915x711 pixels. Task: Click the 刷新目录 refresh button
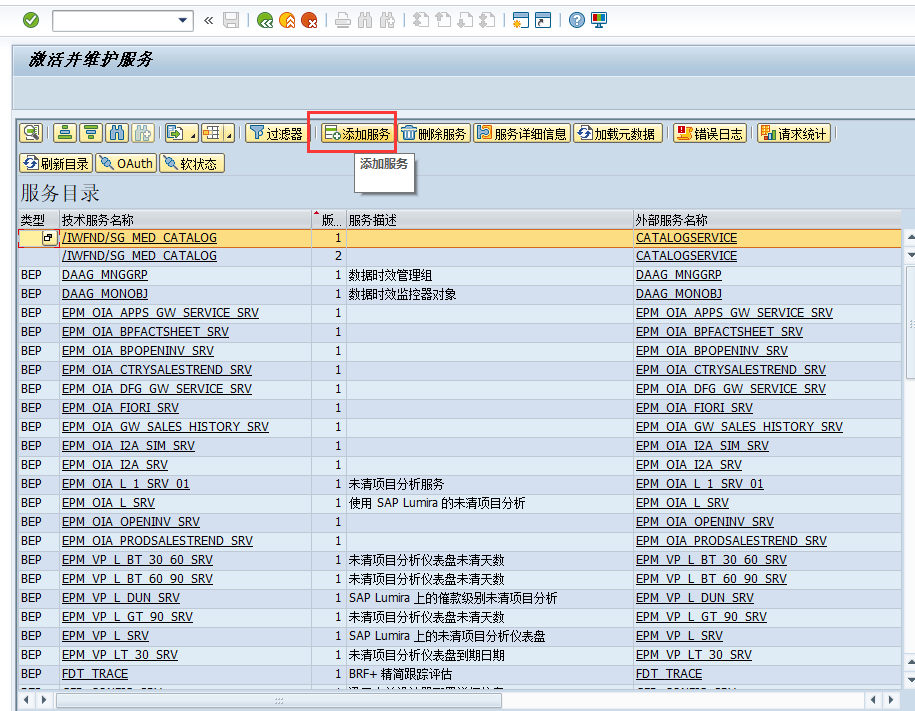(x=55, y=163)
